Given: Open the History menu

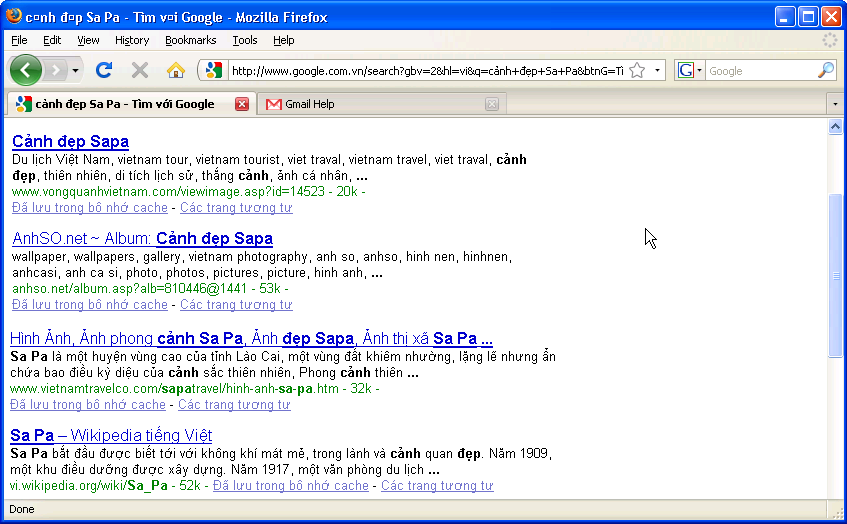Looking at the screenshot, I should coord(132,41).
